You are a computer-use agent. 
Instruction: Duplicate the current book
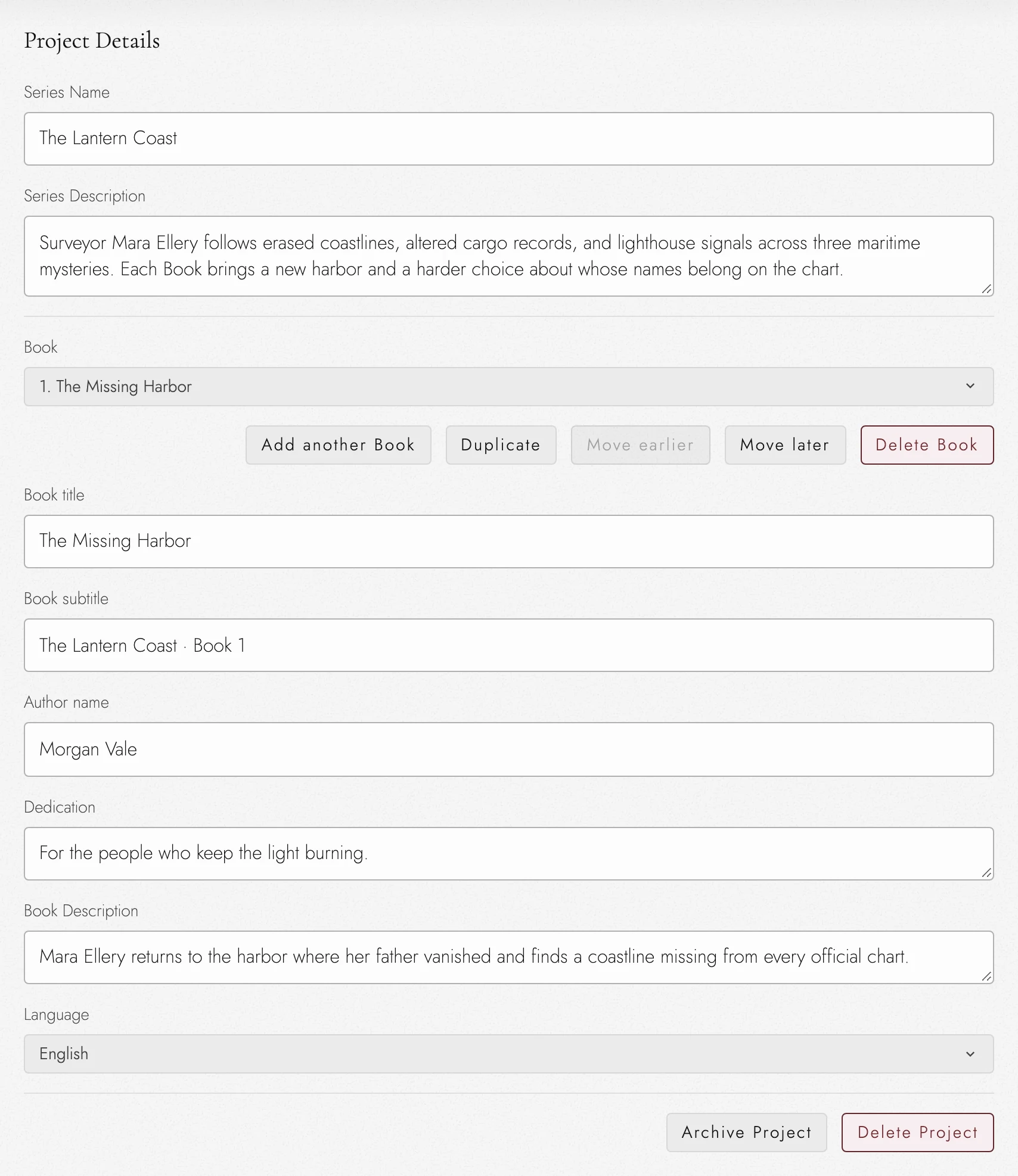501,445
